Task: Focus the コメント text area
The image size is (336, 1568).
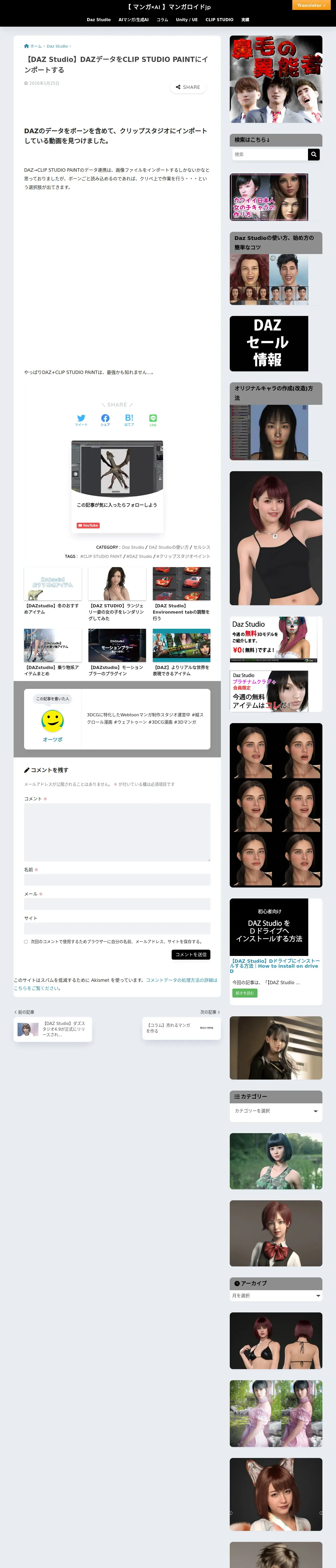Action: (117, 832)
